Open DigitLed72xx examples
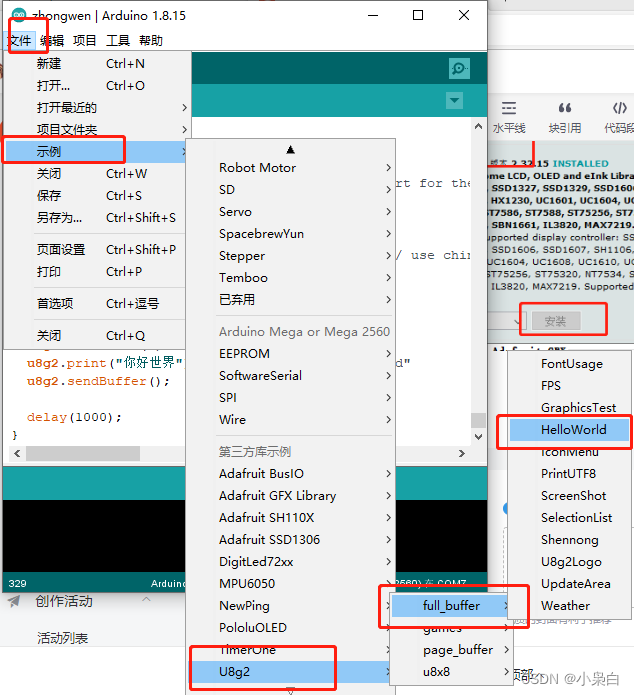This screenshot has height=695, width=634. click(x=290, y=562)
